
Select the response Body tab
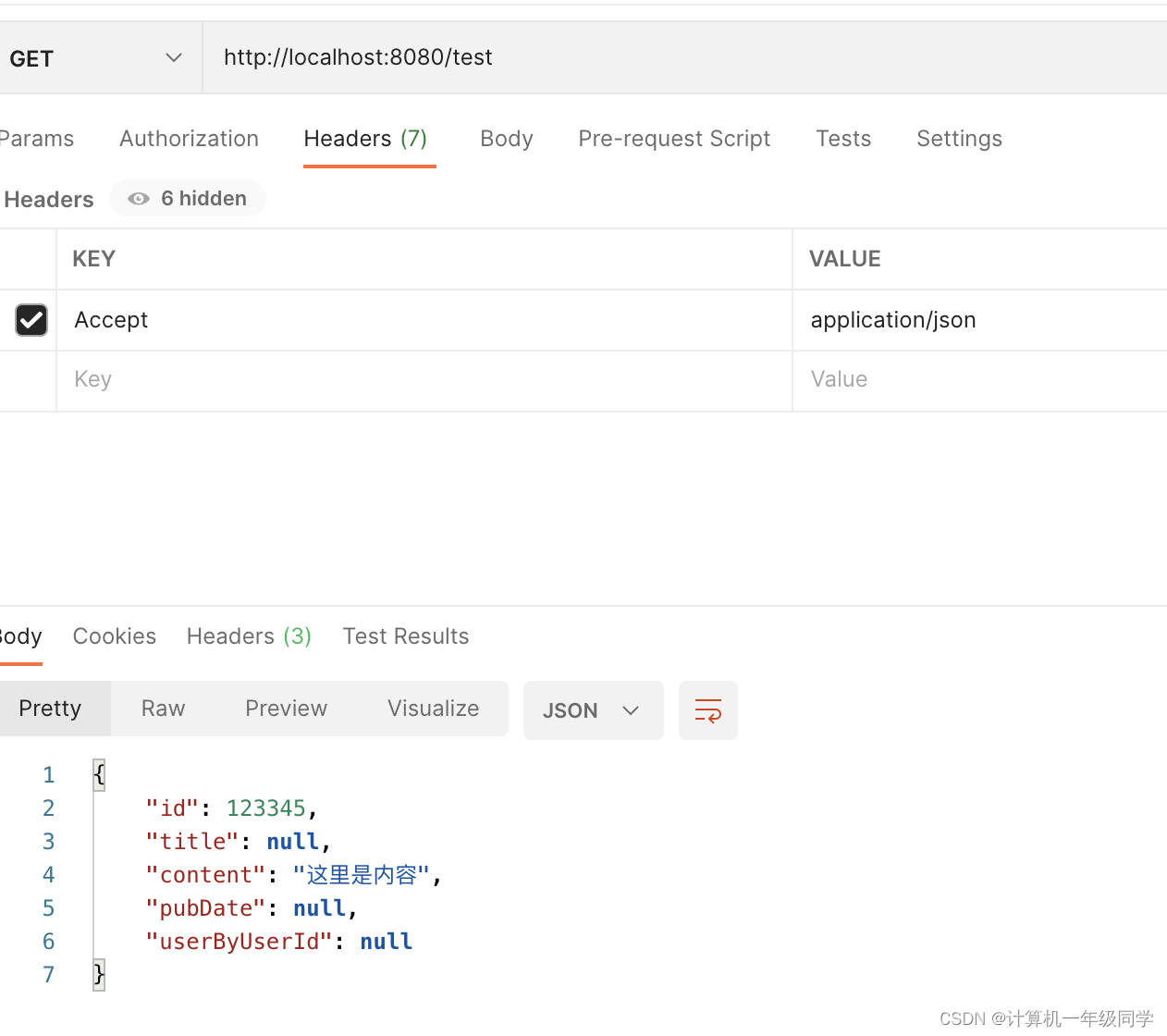(x=20, y=636)
